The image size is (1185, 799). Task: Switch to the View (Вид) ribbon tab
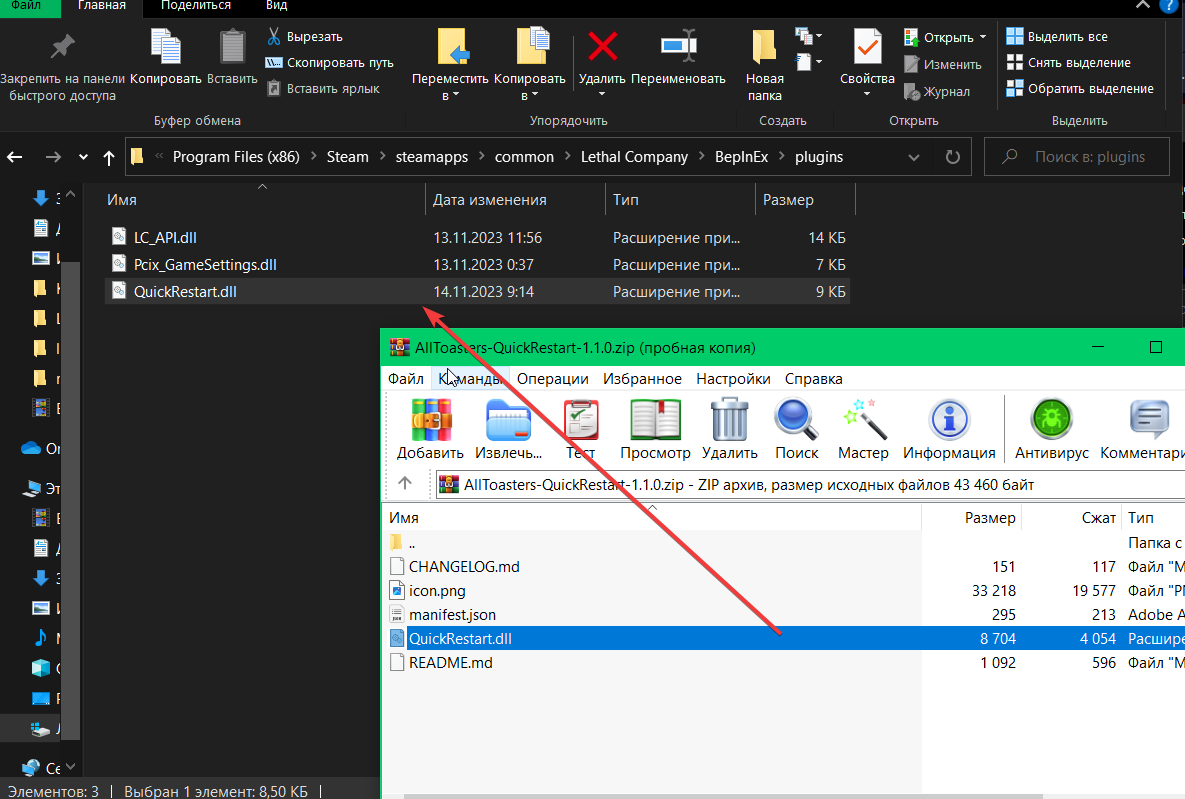[x=277, y=6]
